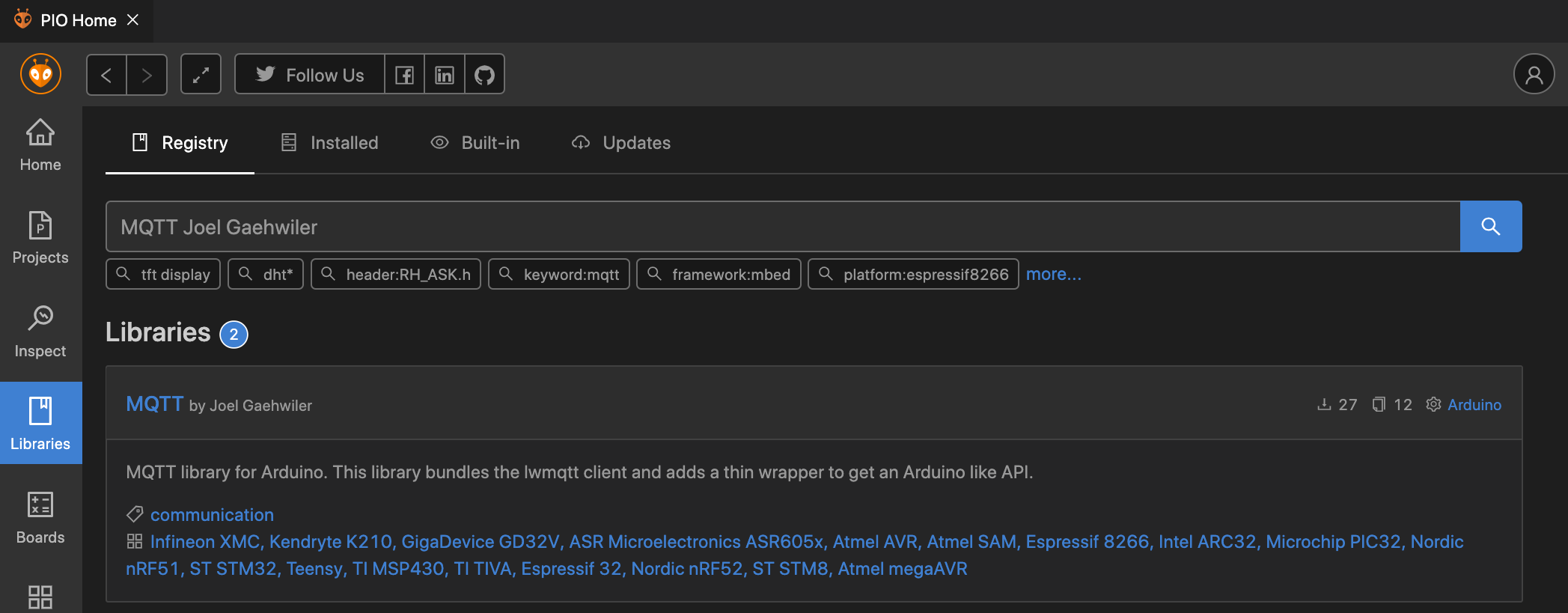Switch to the Updates tab
This screenshot has height=613, width=1568.
[621, 142]
